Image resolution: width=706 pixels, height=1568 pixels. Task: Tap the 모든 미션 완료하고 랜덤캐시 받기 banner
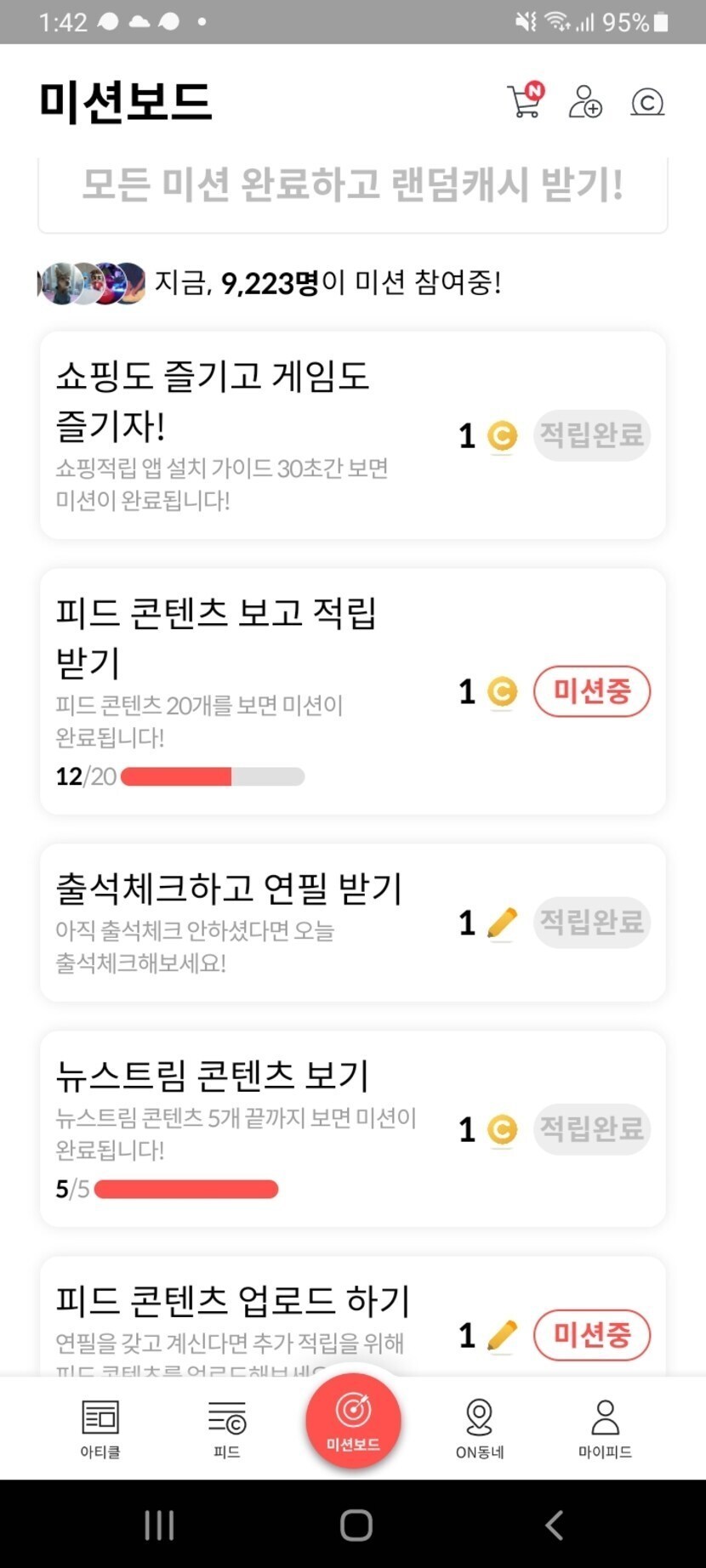click(353, 185)
